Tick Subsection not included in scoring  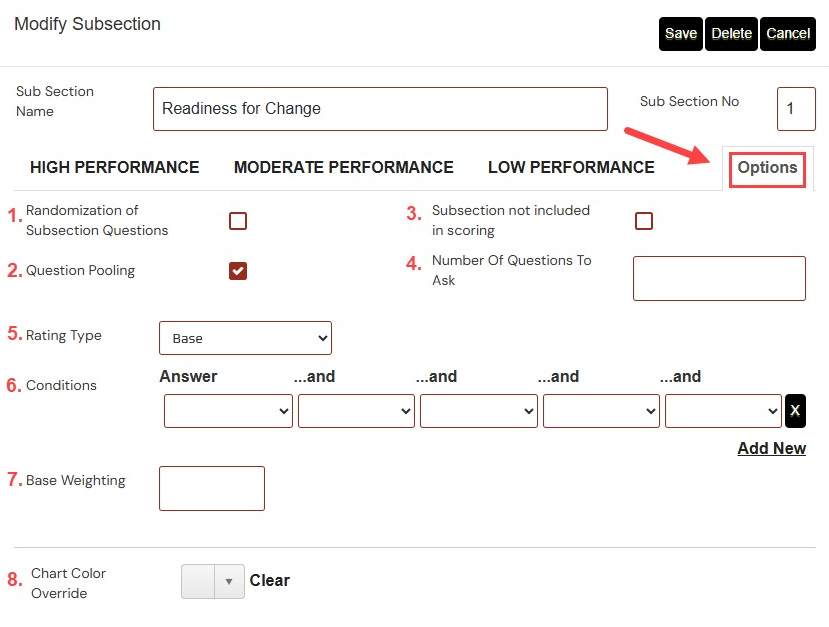pos(644,221)
